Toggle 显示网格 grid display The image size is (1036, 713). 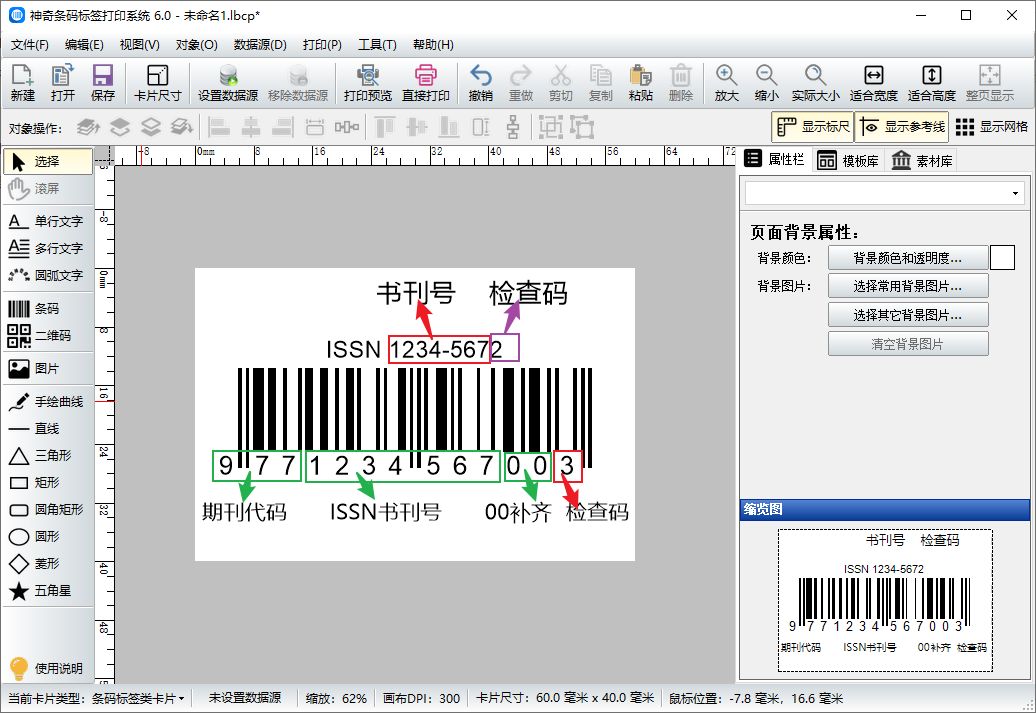(992, 127)
